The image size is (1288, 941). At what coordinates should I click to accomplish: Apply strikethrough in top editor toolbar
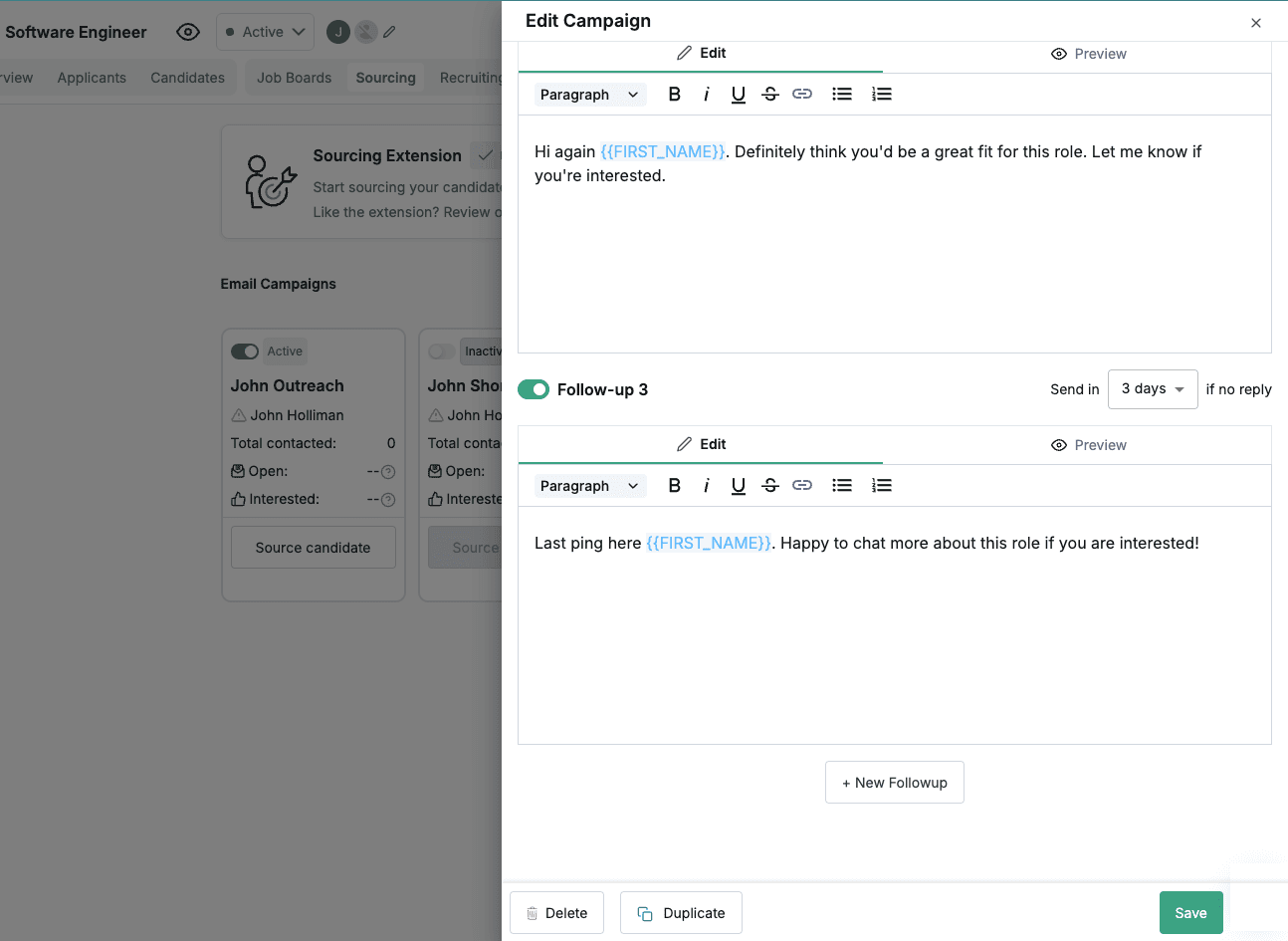point(769,95)
